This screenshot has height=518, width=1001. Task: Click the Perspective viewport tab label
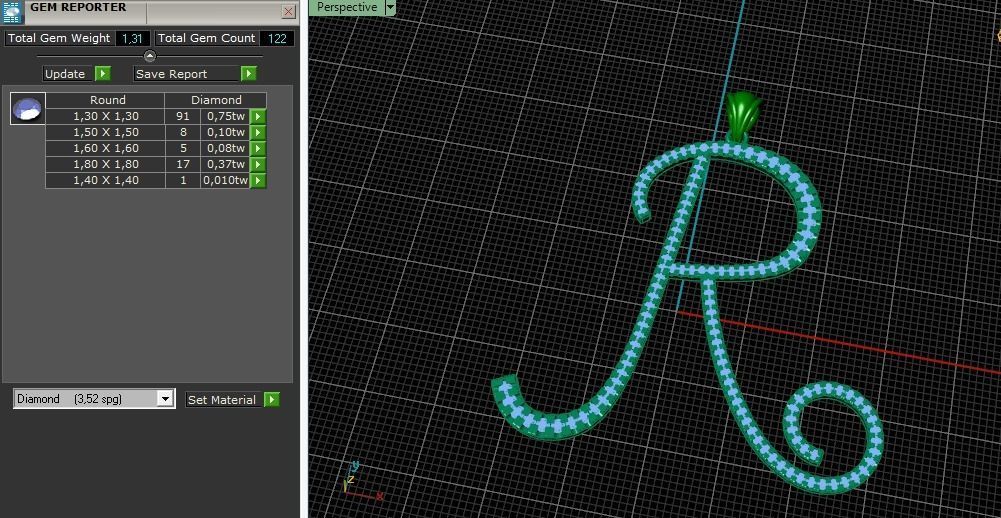(347, 7)
